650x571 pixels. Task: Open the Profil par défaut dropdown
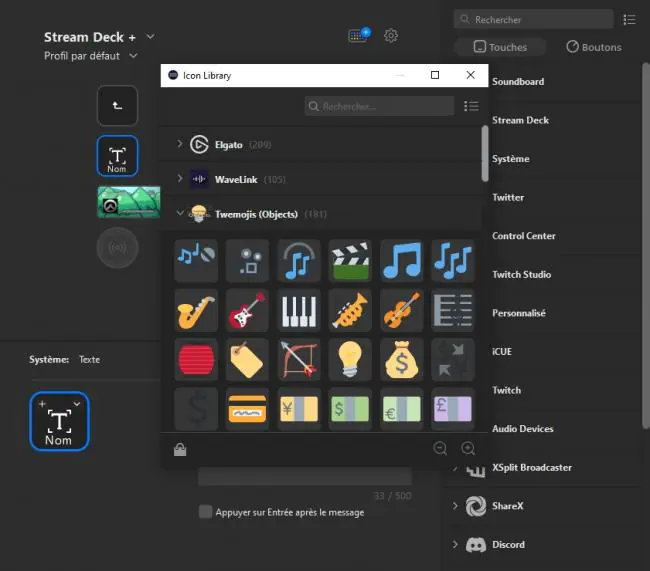pyautogui.click(x=133, y=55)
